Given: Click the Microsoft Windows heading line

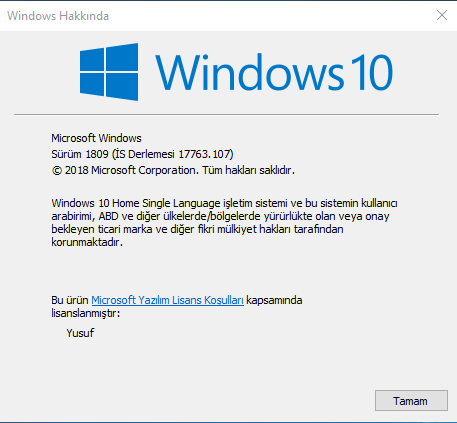Looking at the screenshot, I should pos(96,138).
